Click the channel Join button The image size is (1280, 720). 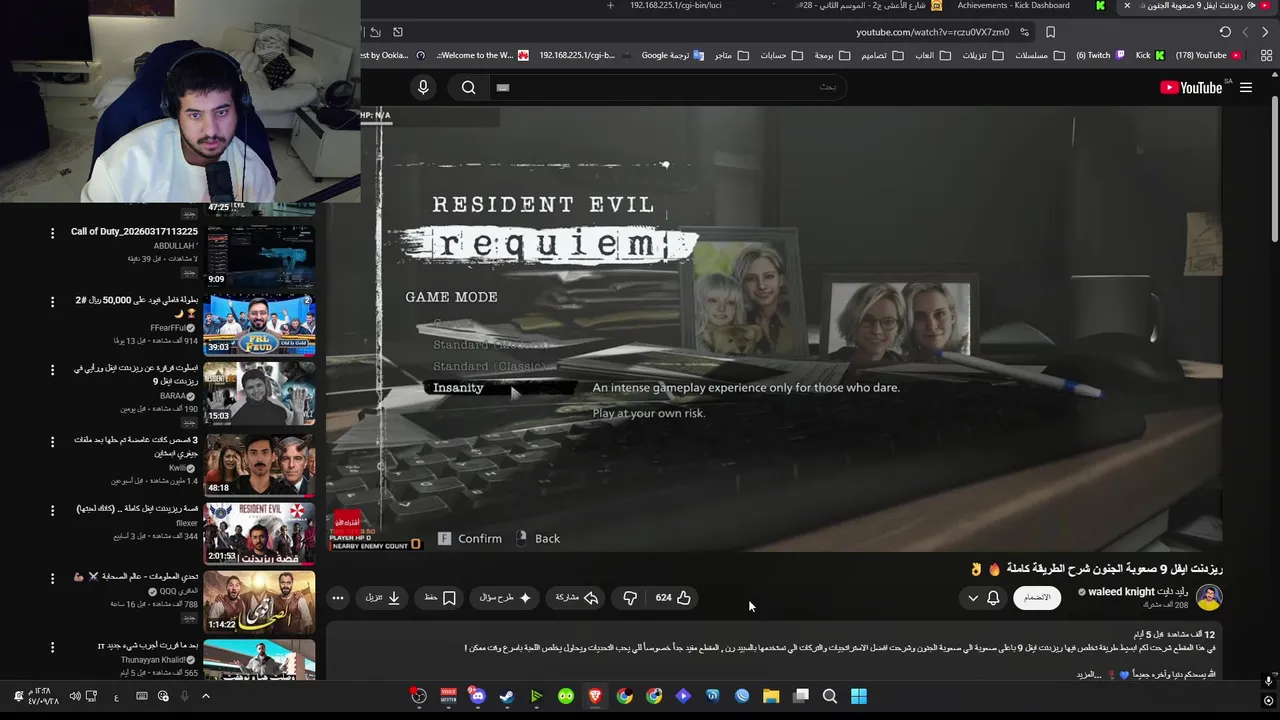(1037, 598)
